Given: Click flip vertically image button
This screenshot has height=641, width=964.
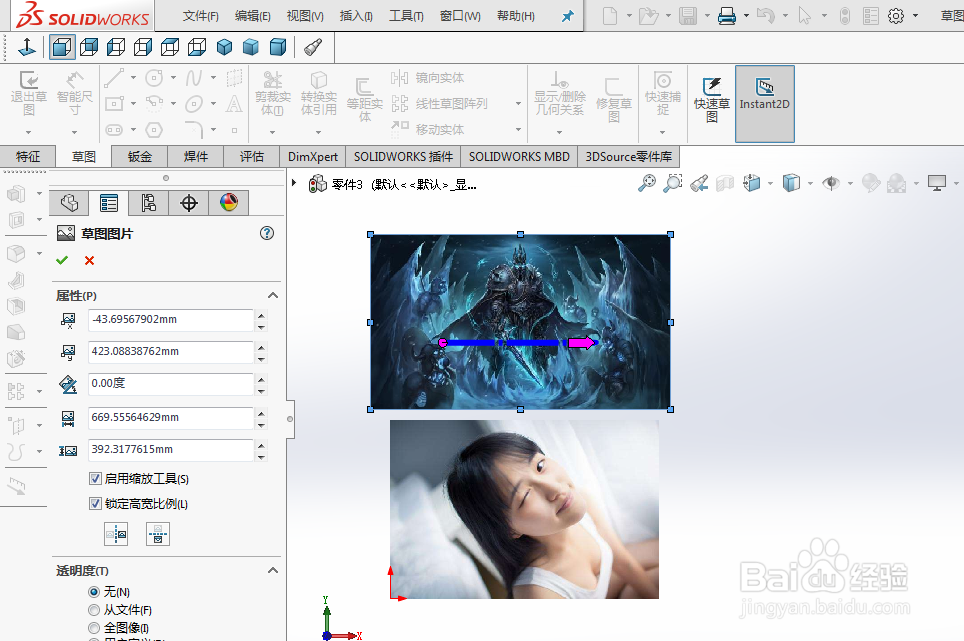Looking at the screenshot, I should tap(158, 534).
